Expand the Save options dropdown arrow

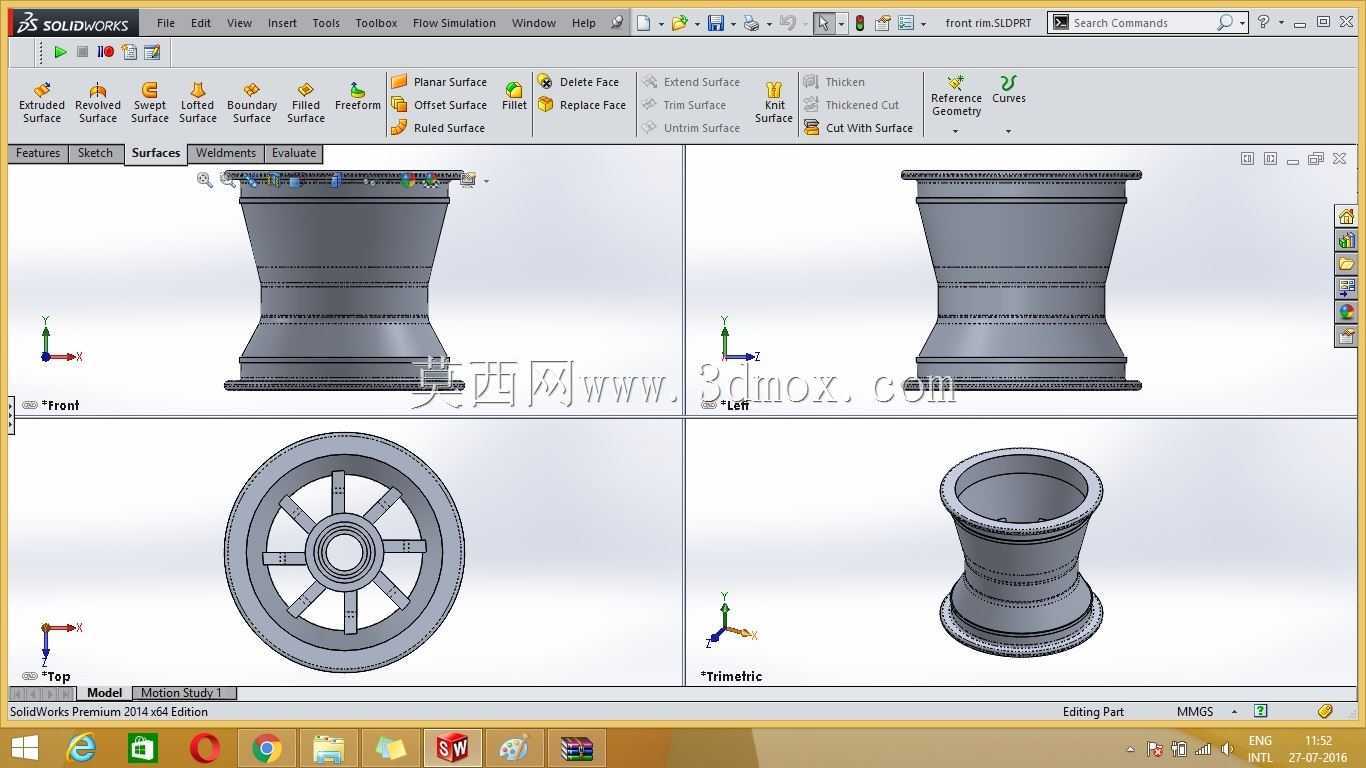(733, 24)
